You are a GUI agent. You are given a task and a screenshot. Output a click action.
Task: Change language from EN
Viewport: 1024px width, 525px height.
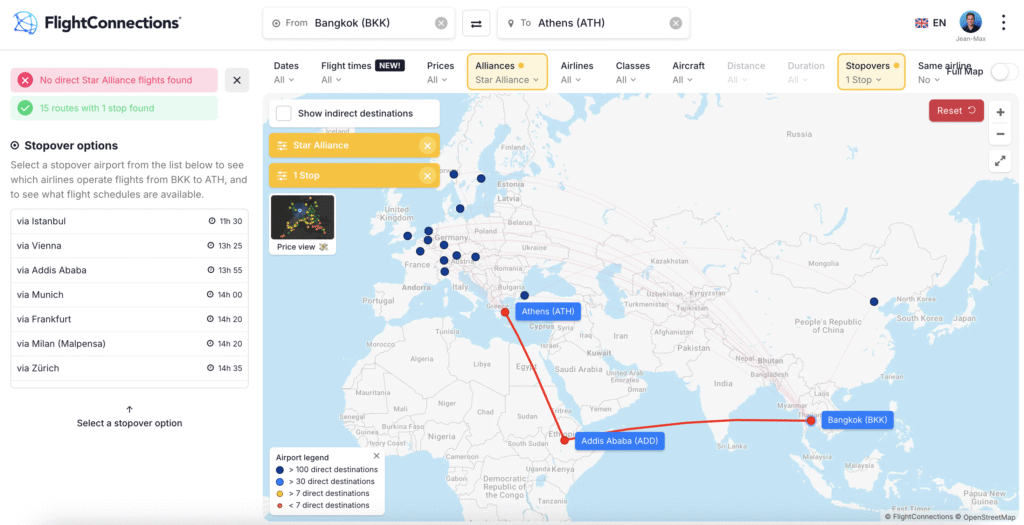[x=930, y=23]
